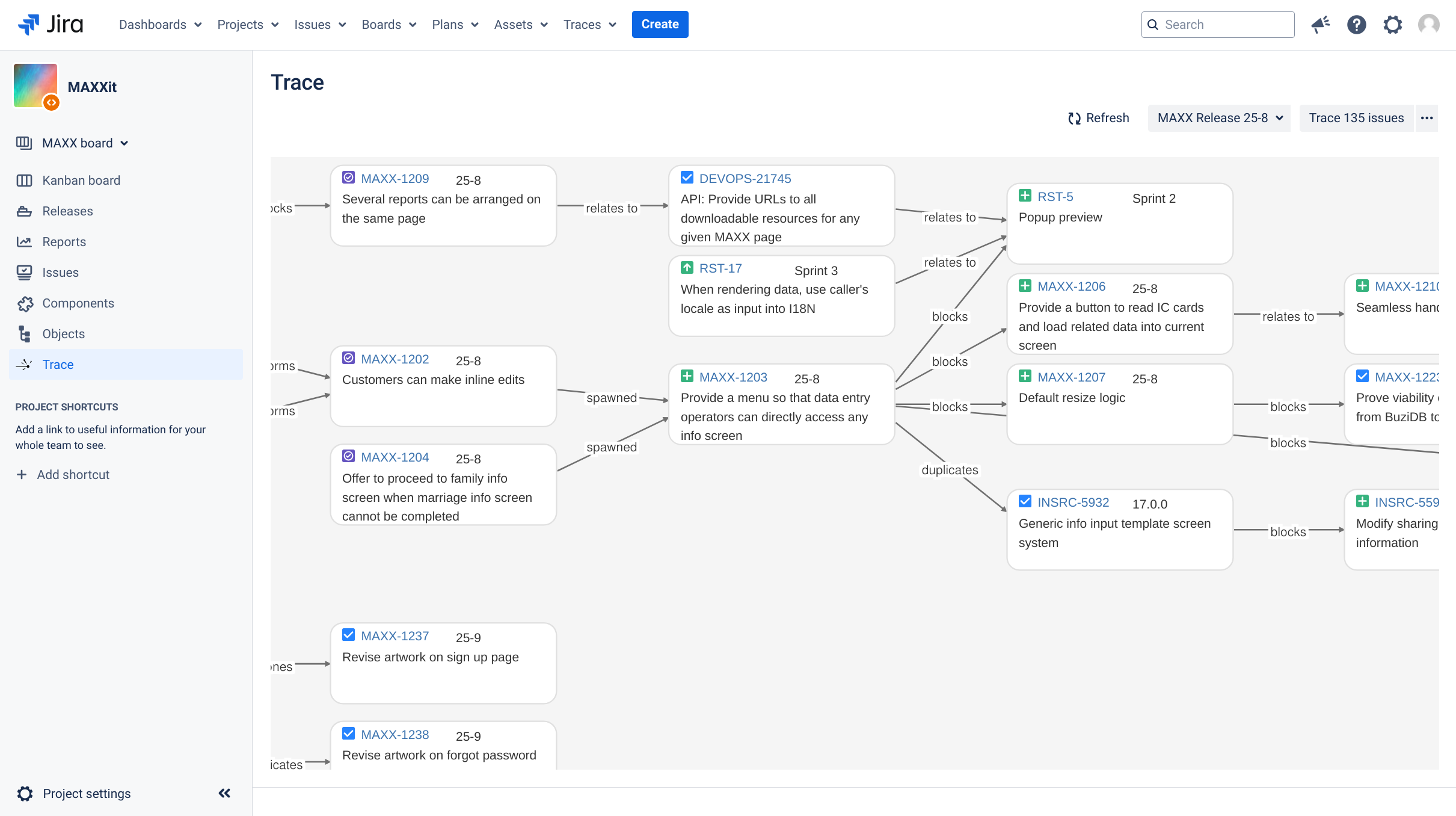Click the Trace icon in sidebar
The image size is (1456, 816).
[x=24, y=365]
